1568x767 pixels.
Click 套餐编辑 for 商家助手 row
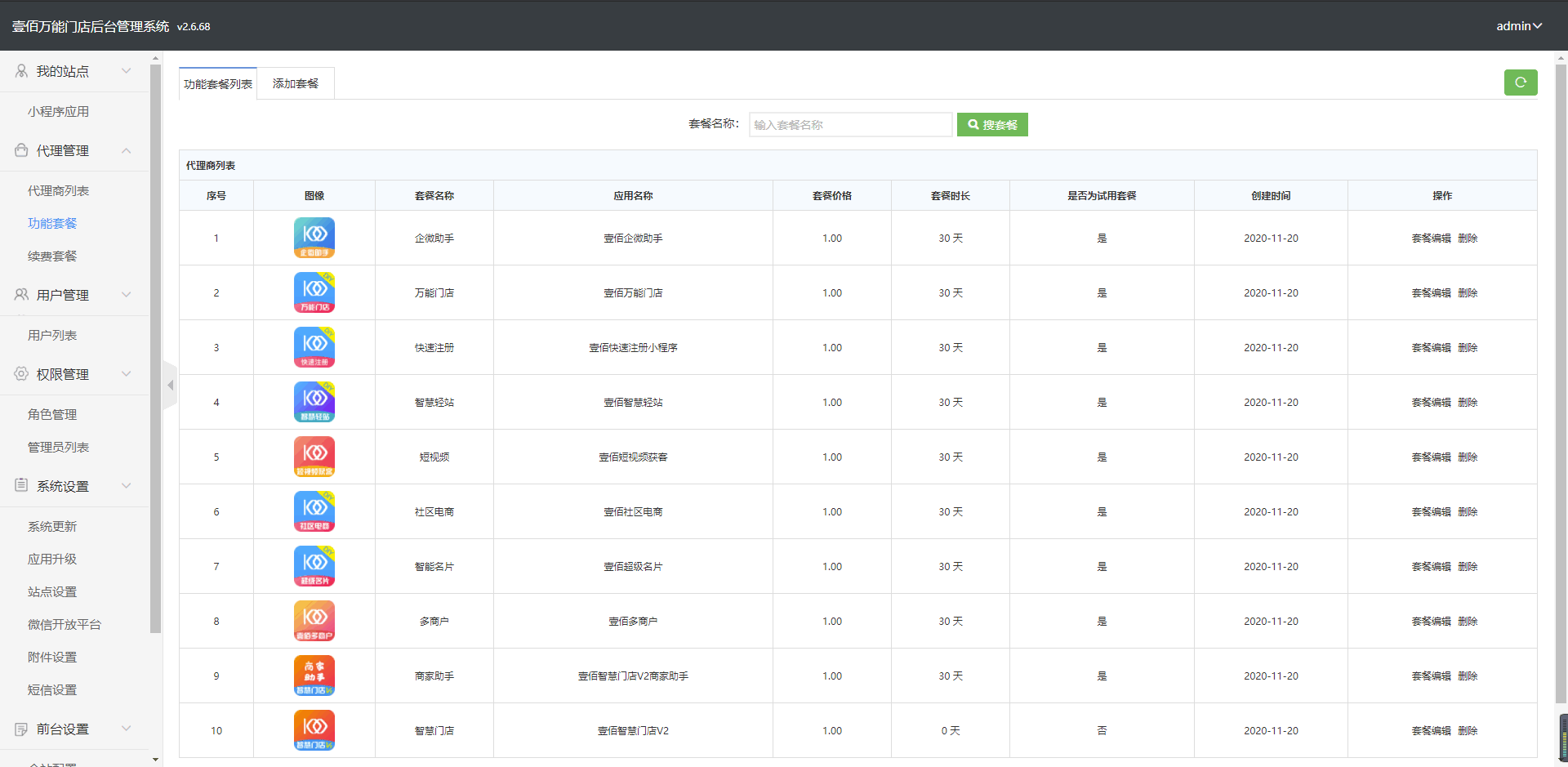tap(1431, 676)
